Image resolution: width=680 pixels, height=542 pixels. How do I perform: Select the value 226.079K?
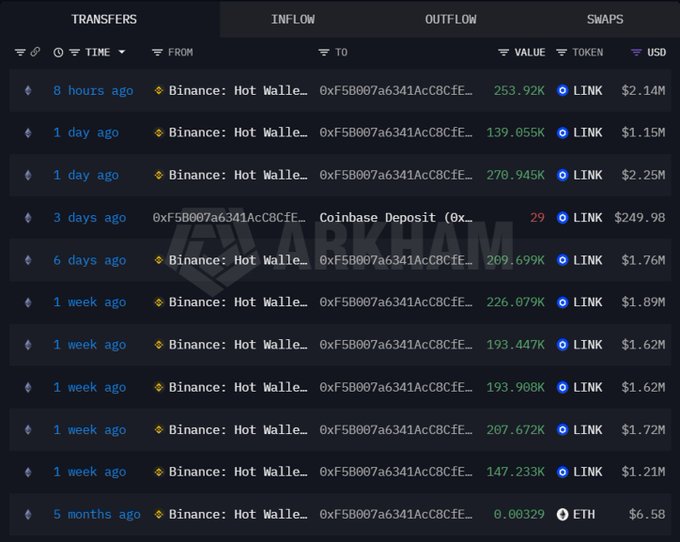[515, 302]
